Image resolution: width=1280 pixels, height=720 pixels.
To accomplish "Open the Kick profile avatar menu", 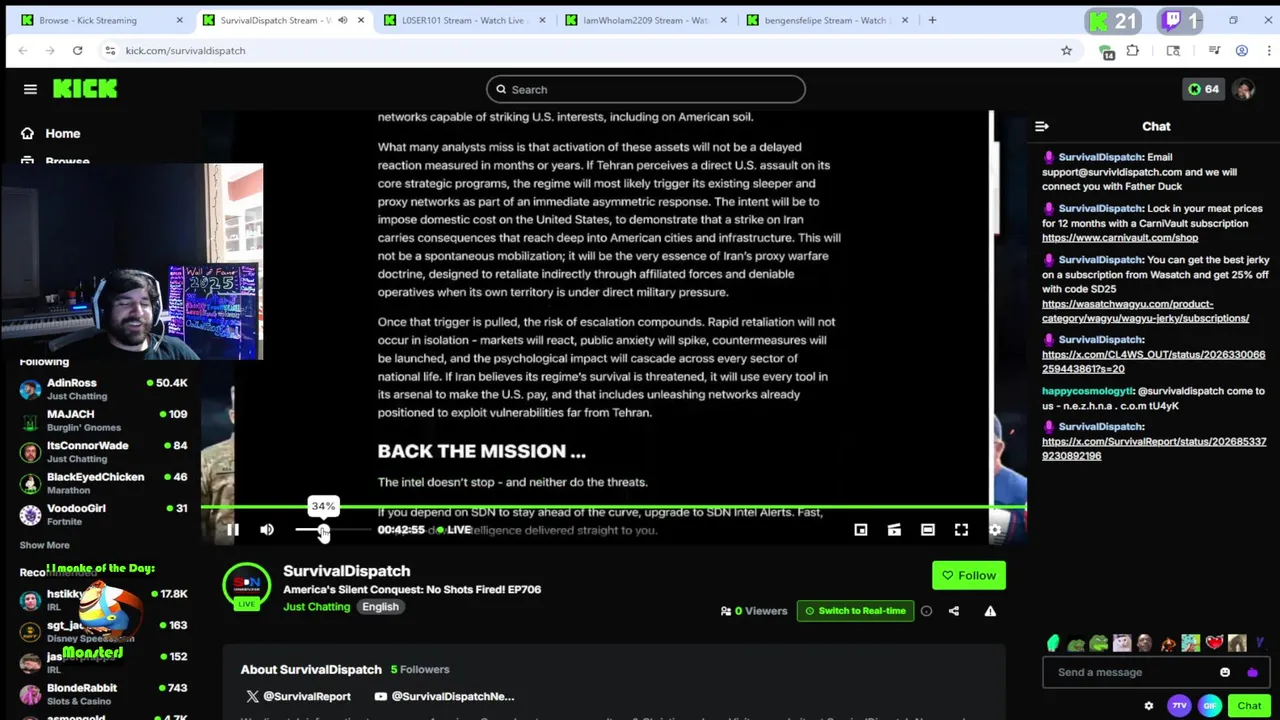I will 1244,89.
